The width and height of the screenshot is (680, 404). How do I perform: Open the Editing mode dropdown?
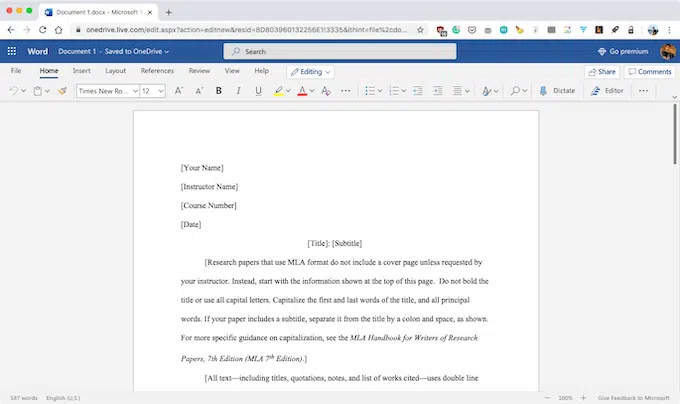click(310, 72)
